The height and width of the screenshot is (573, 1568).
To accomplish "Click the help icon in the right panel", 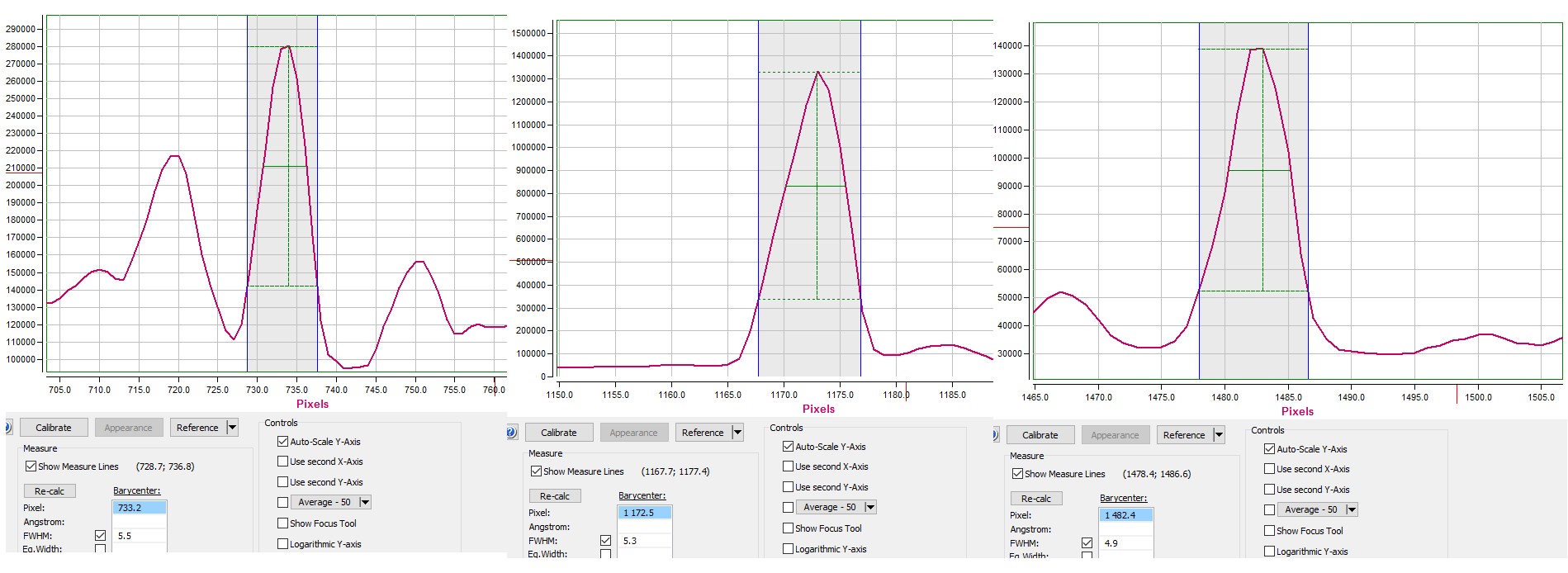I will [x=996, y=435].
